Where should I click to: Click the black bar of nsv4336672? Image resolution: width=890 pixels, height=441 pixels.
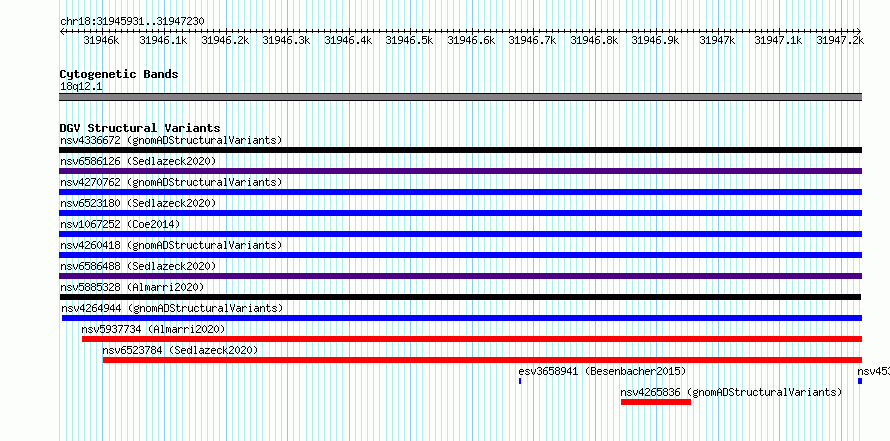pos(460,150)
